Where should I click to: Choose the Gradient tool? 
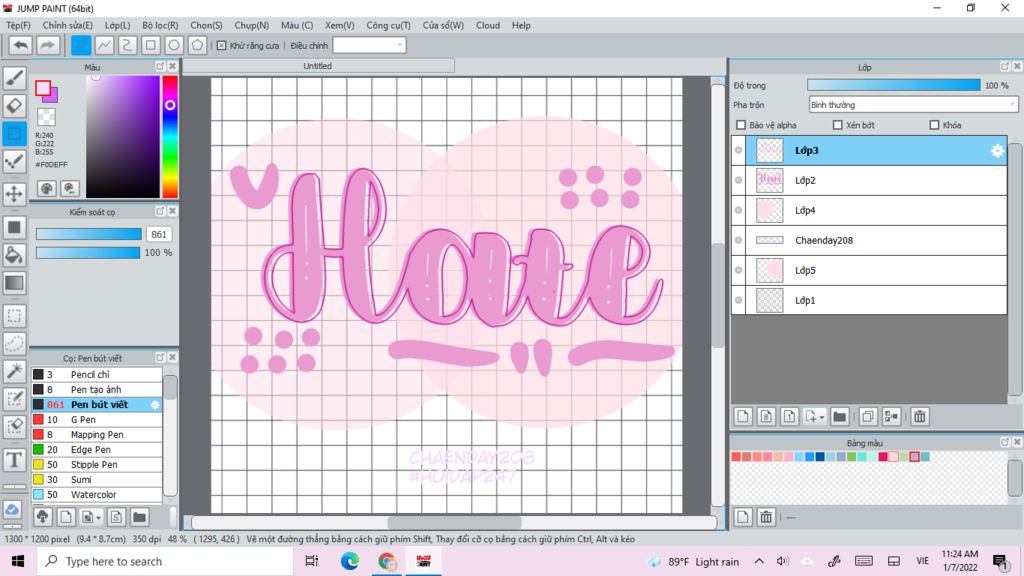(14, 283)
